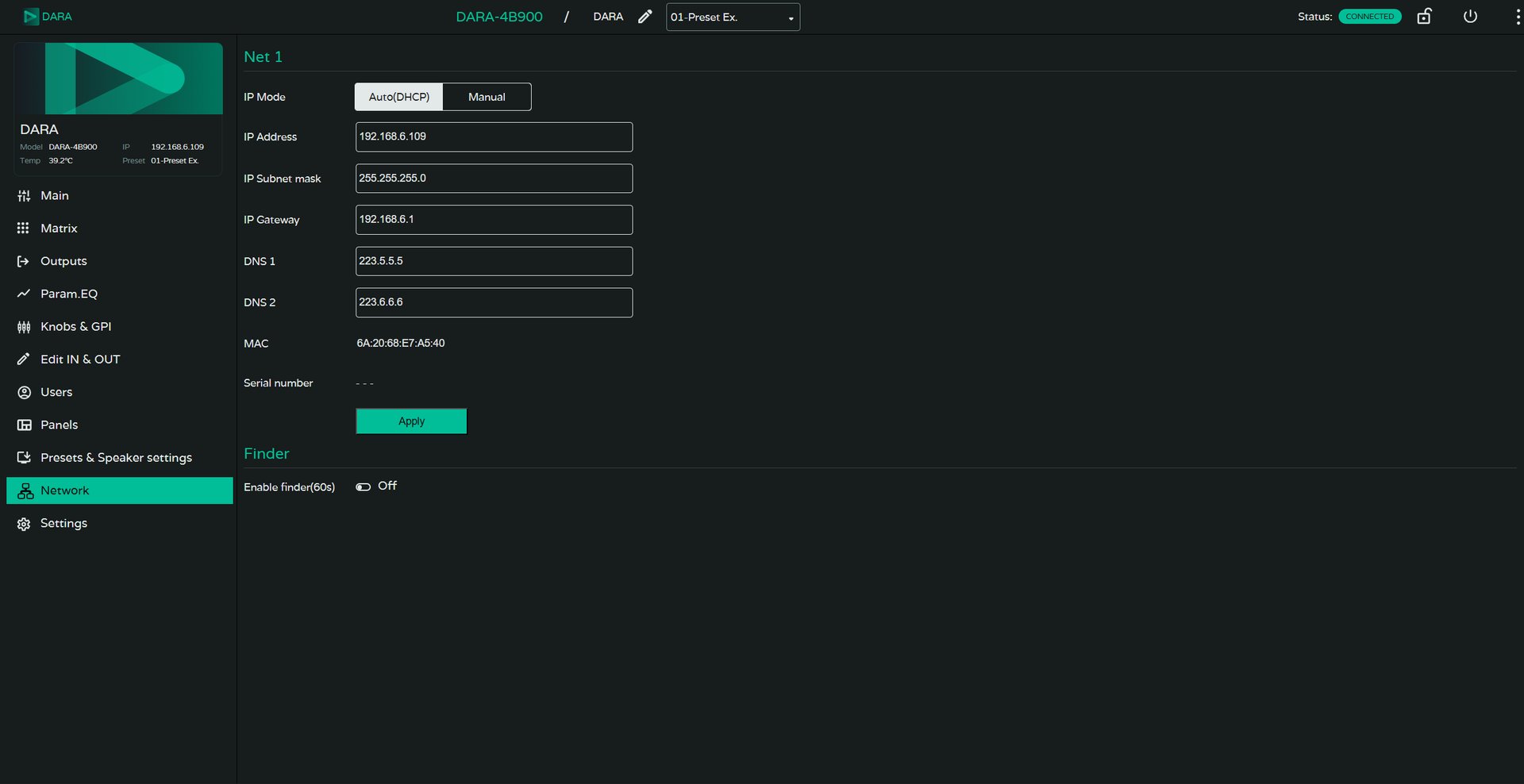The width and height of the screenshot is (1524, 784).
Task: Click the Matrix grid icon
Action: (x=23, y=229)
